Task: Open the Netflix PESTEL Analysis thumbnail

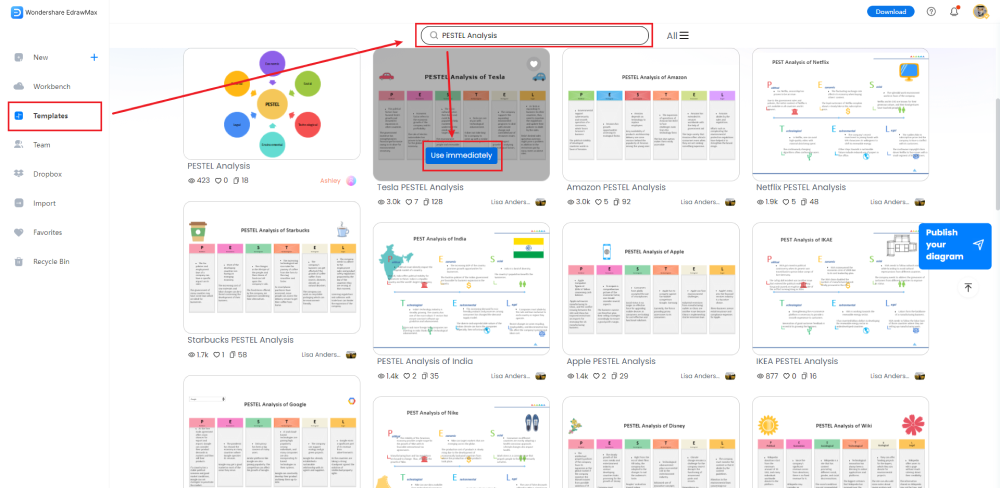Action: point(841,115)
